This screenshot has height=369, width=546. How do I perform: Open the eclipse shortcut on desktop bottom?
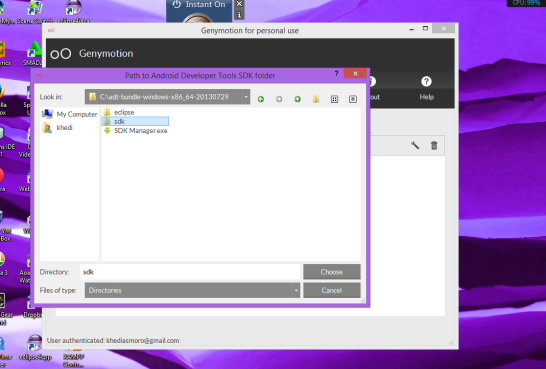pos(35,348)
